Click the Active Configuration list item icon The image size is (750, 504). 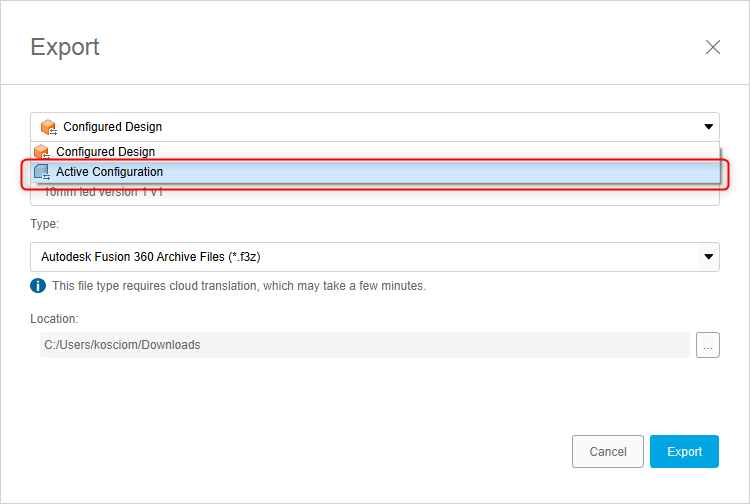(x=41, y=172)
